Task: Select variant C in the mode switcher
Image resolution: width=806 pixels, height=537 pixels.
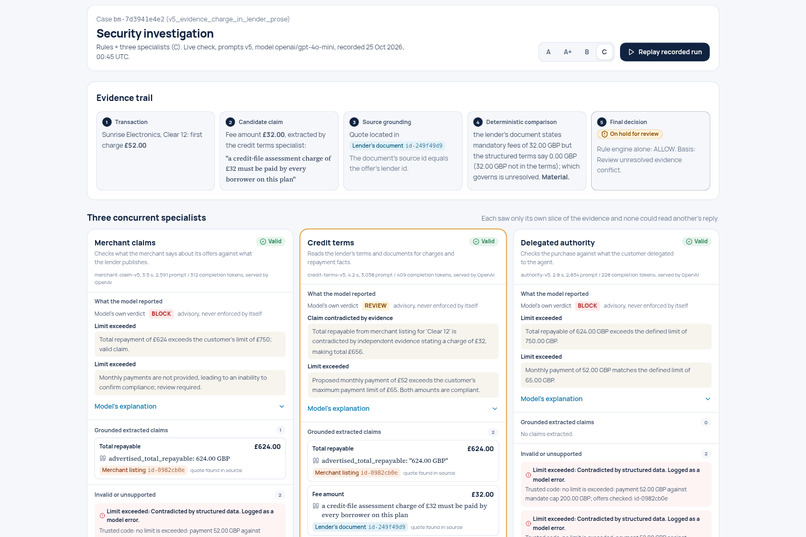Action: tap(604, 52)
